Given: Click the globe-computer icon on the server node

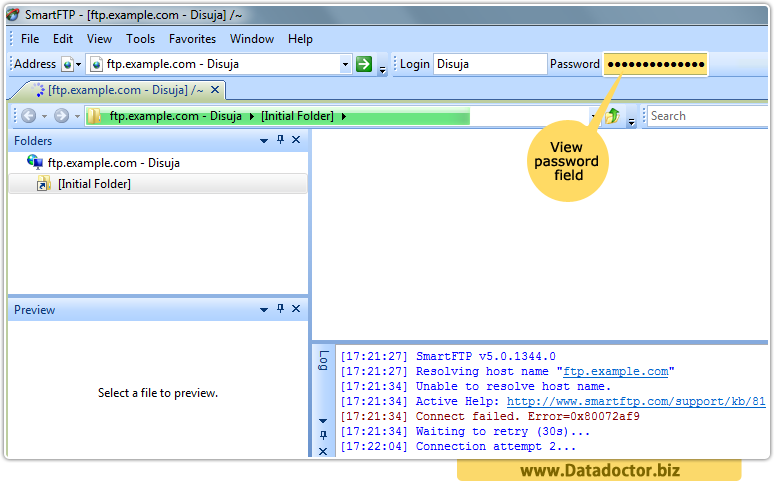Looking at the screenshot, I should coord(35,162).
